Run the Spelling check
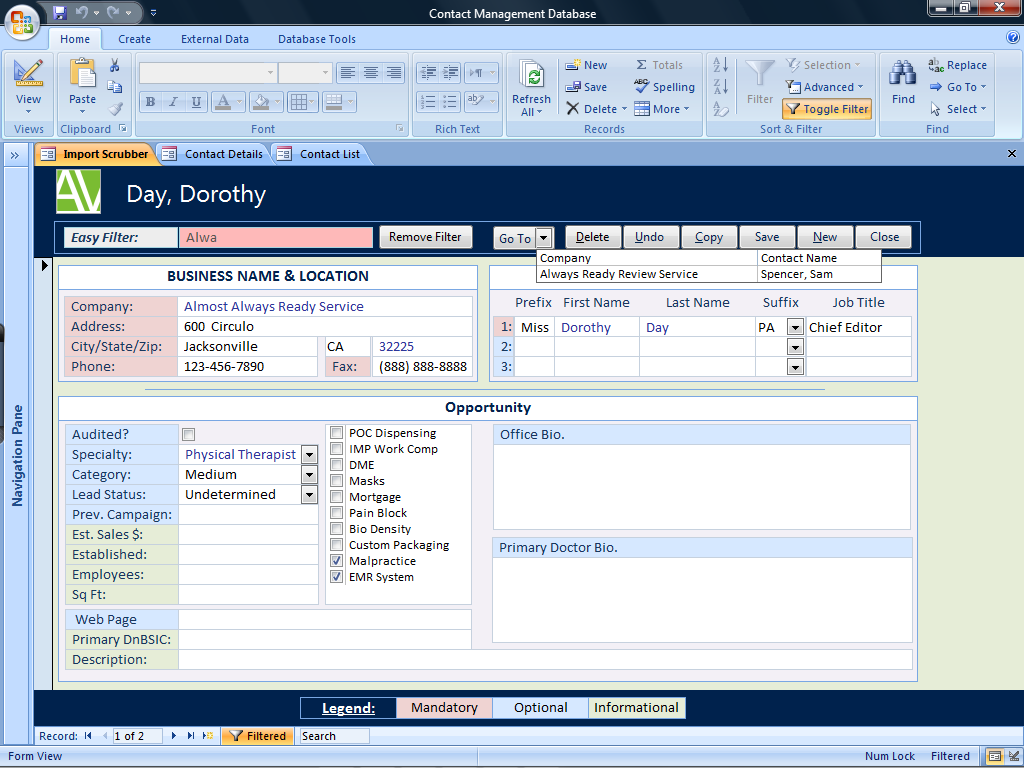The height and width of the screenshot is (768, 1024). [664, 87]
